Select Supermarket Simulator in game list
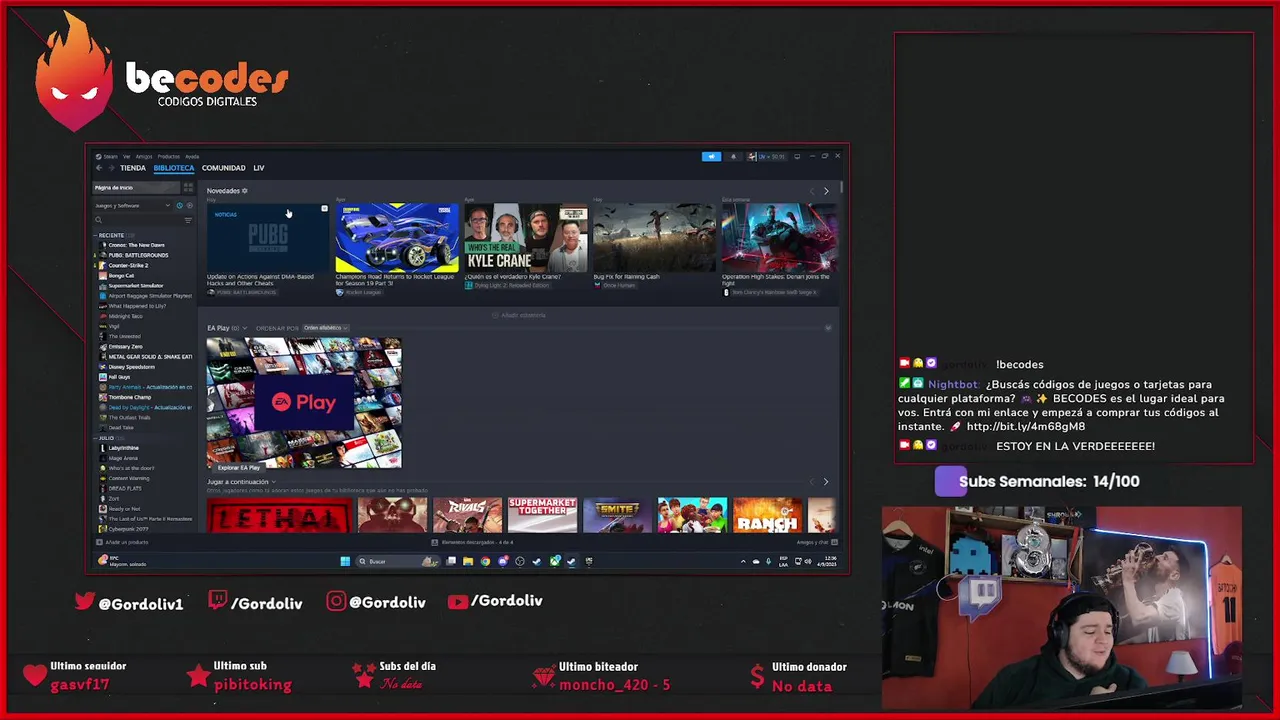Image resolution: width=1280 pixels, height=720 pixels. [135, 286]
